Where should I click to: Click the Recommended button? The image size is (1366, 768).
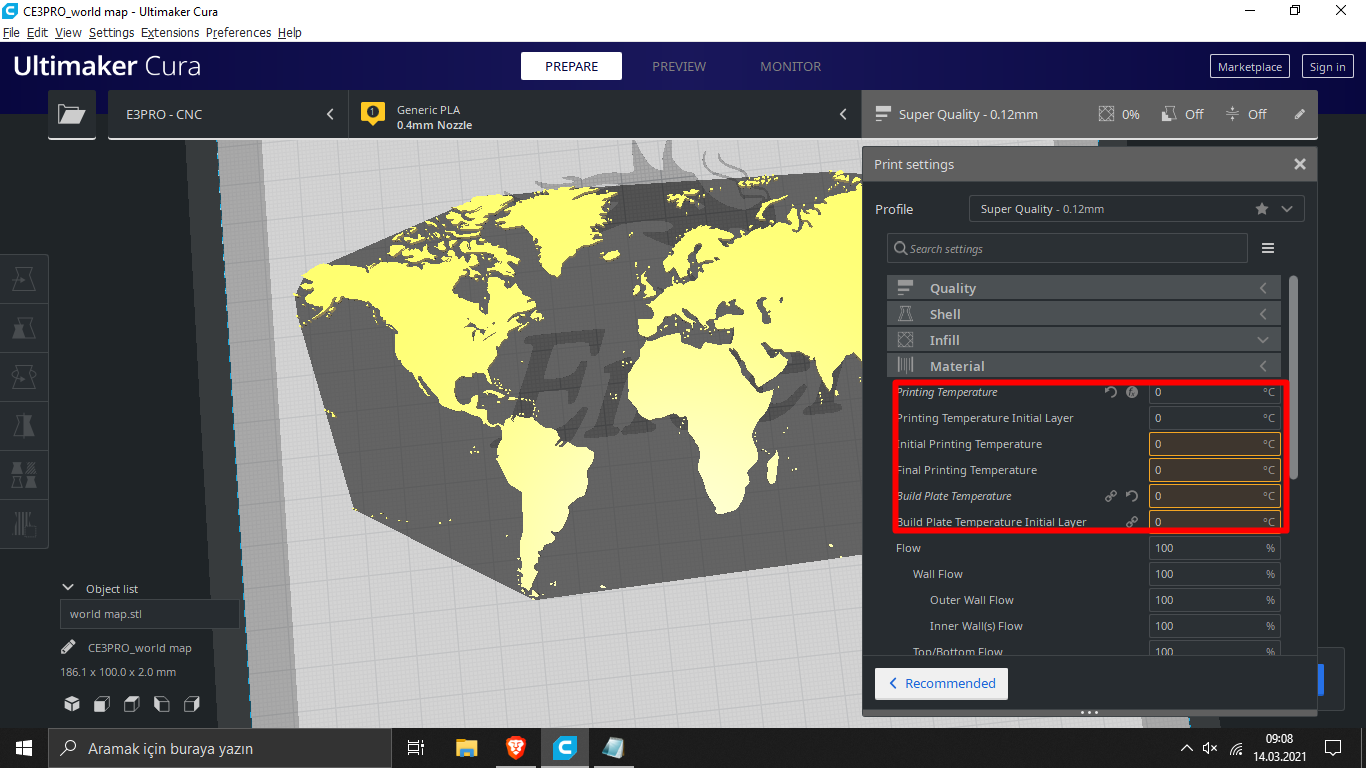tap(941, 683)
